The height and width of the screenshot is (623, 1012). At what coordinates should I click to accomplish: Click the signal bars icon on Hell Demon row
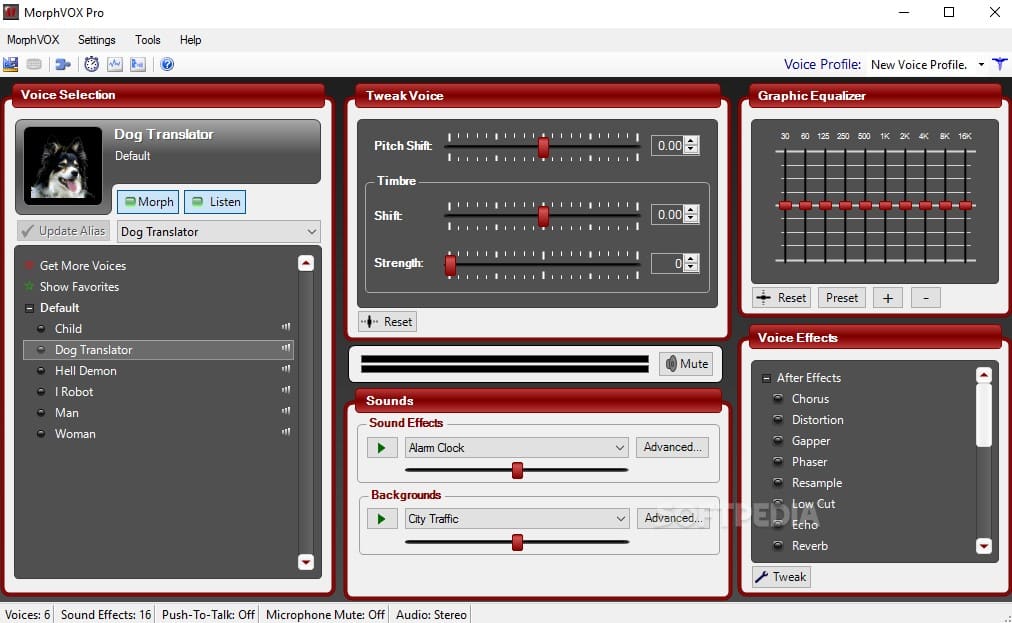click(286, 369)
